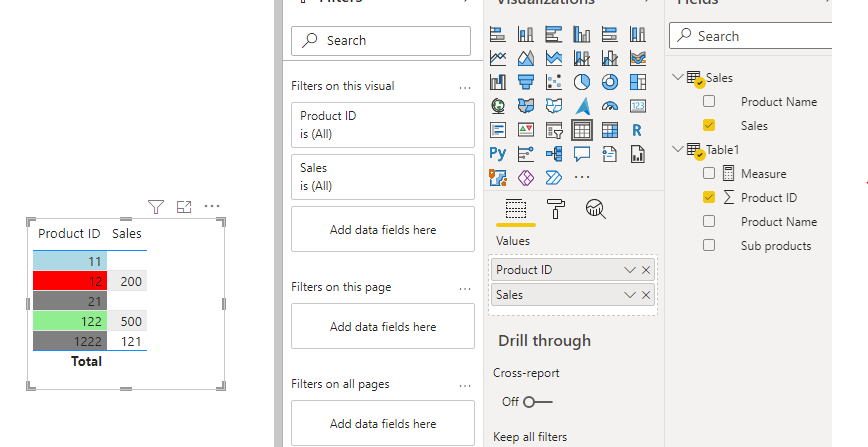Select the Power Automate visual
This screenshot has width=868, height=447.
point(554,177)
